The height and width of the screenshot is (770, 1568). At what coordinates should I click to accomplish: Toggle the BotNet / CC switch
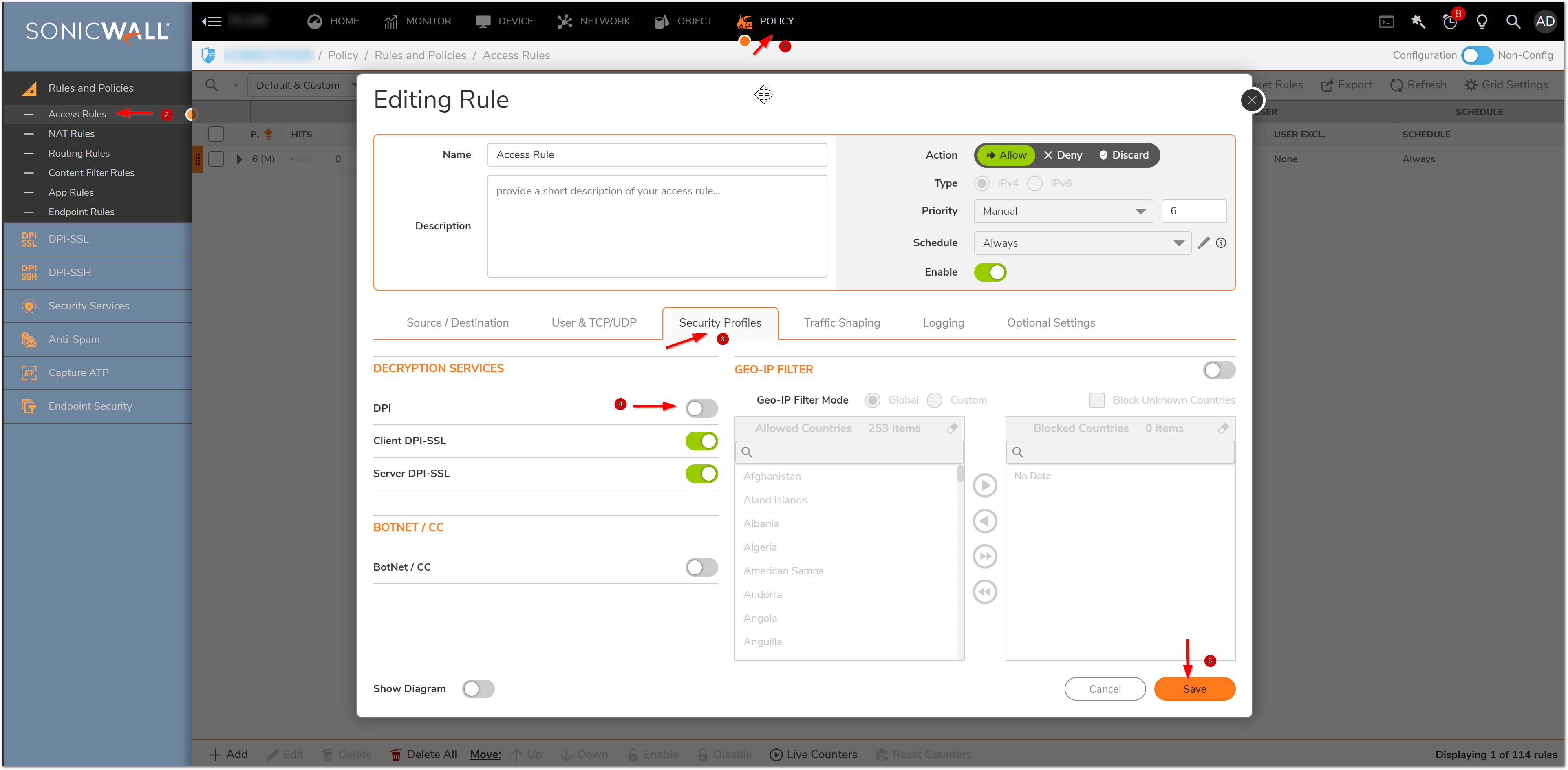[701, 567]
